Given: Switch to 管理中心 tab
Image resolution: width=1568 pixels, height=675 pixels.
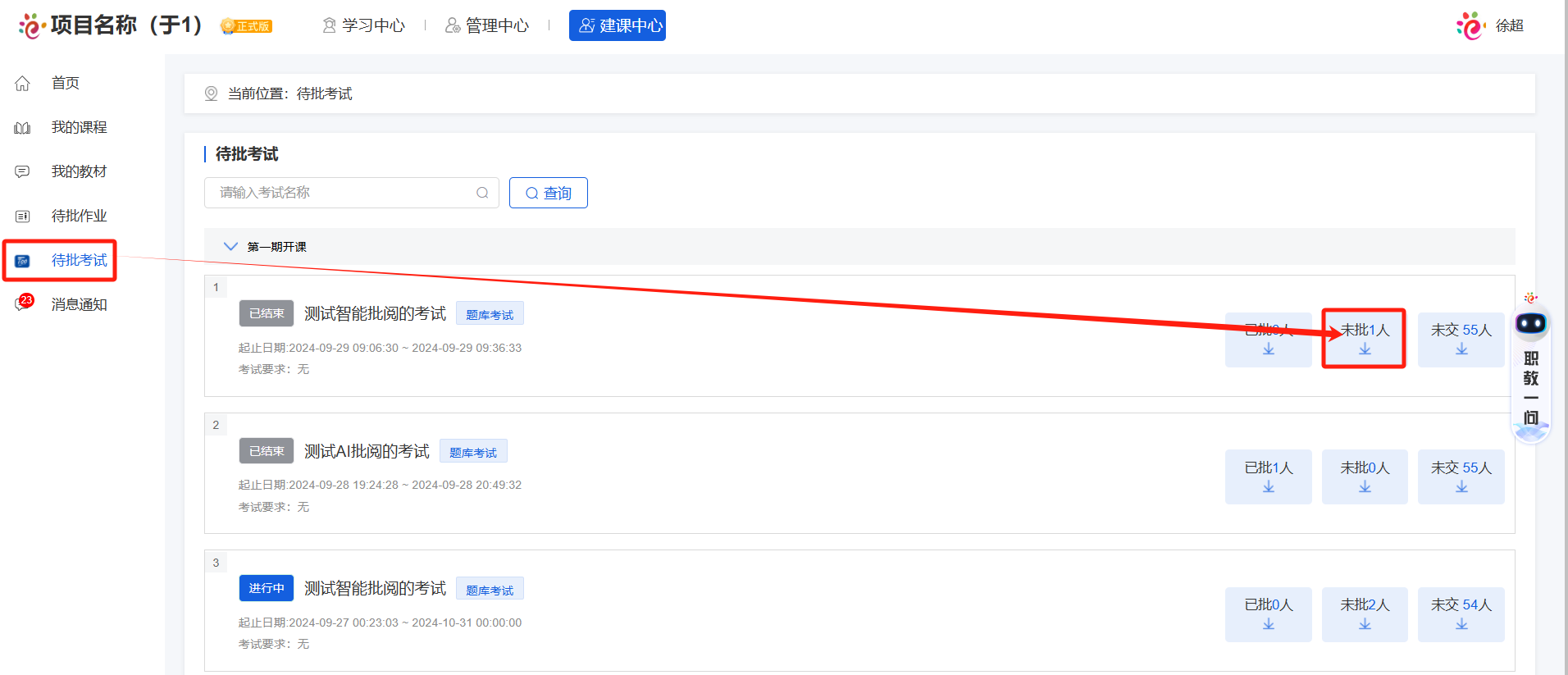Looking at the screenshot, I should click(x=487, y=25).
